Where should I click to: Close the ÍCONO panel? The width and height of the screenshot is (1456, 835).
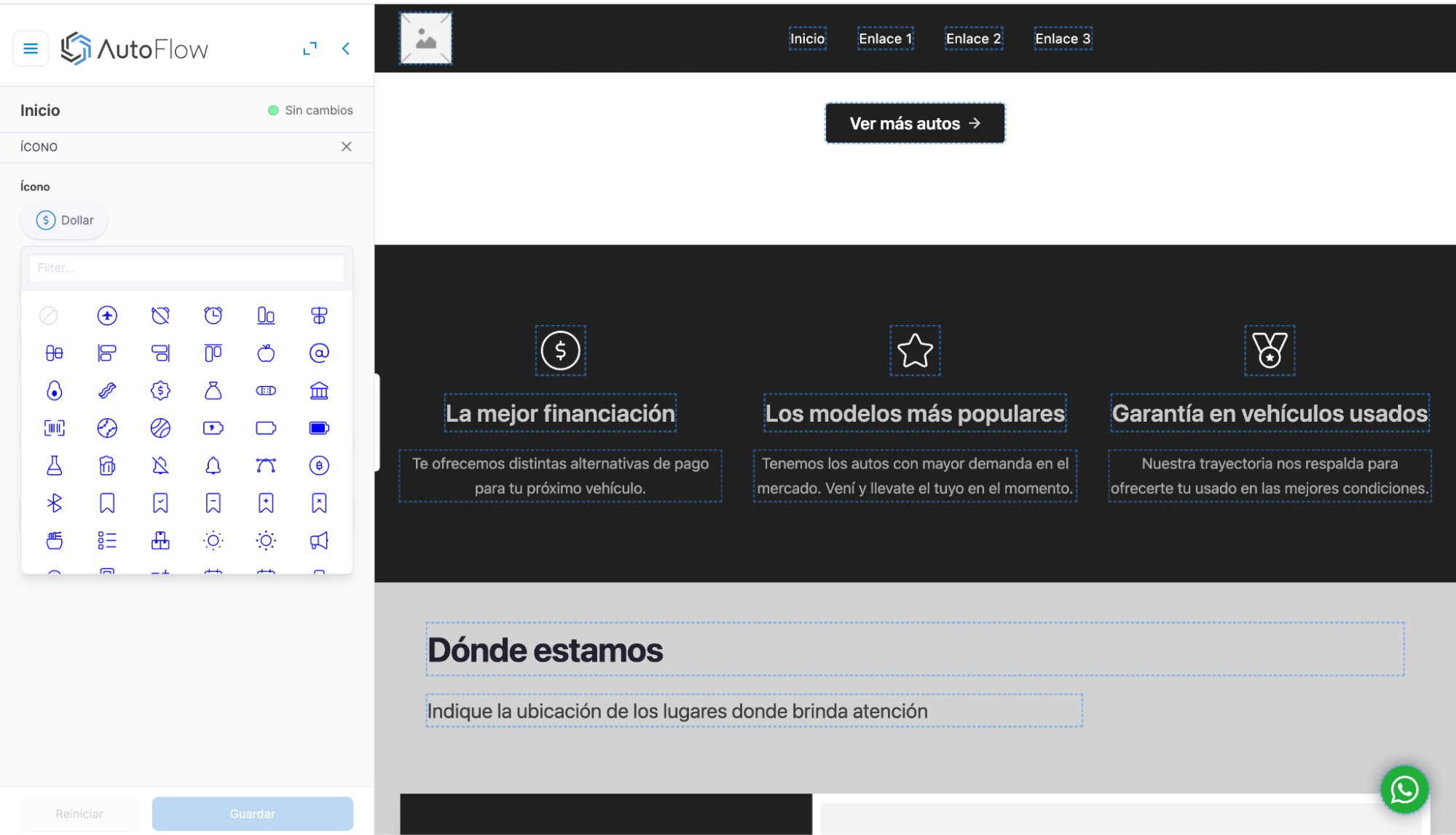[x=347, y=146]
